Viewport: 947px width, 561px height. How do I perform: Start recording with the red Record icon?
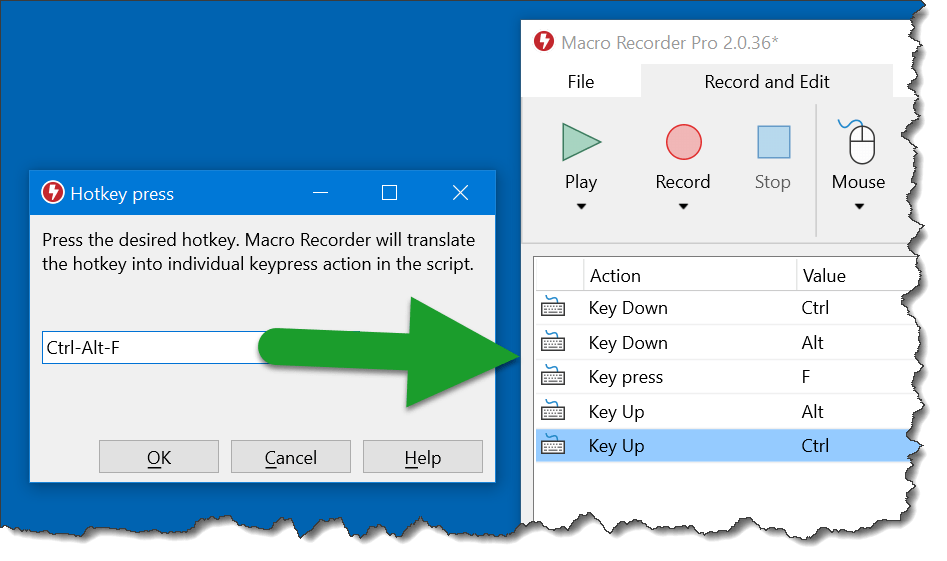[x=683, y=142]
